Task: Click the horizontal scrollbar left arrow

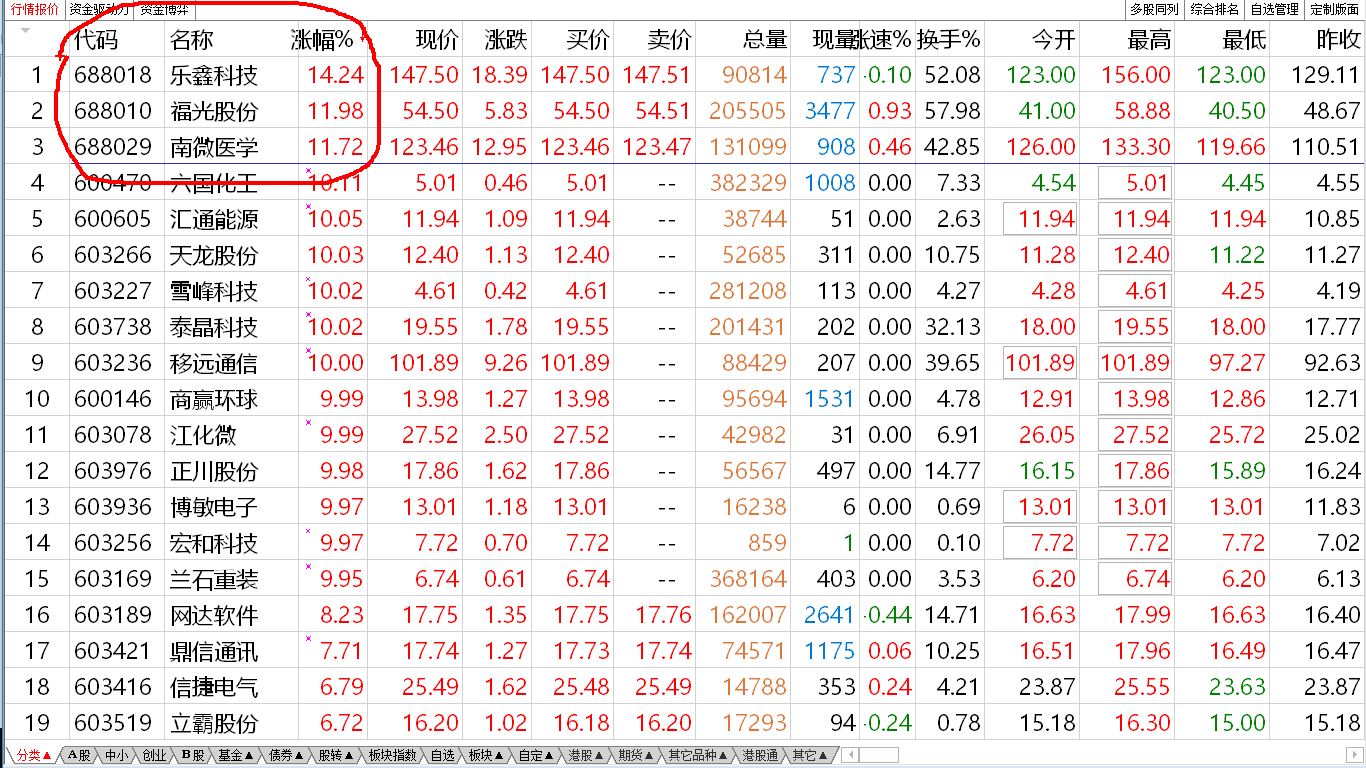Action: 850,755
